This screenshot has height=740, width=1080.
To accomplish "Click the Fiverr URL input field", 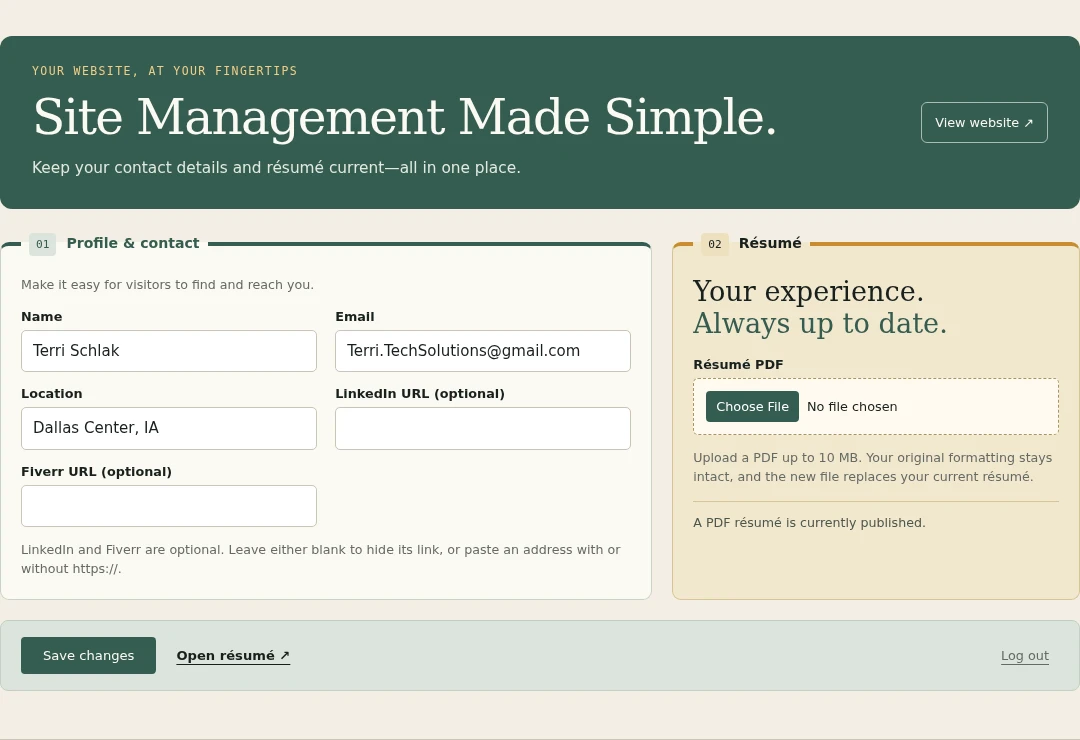I will click(x=169, y=506).
